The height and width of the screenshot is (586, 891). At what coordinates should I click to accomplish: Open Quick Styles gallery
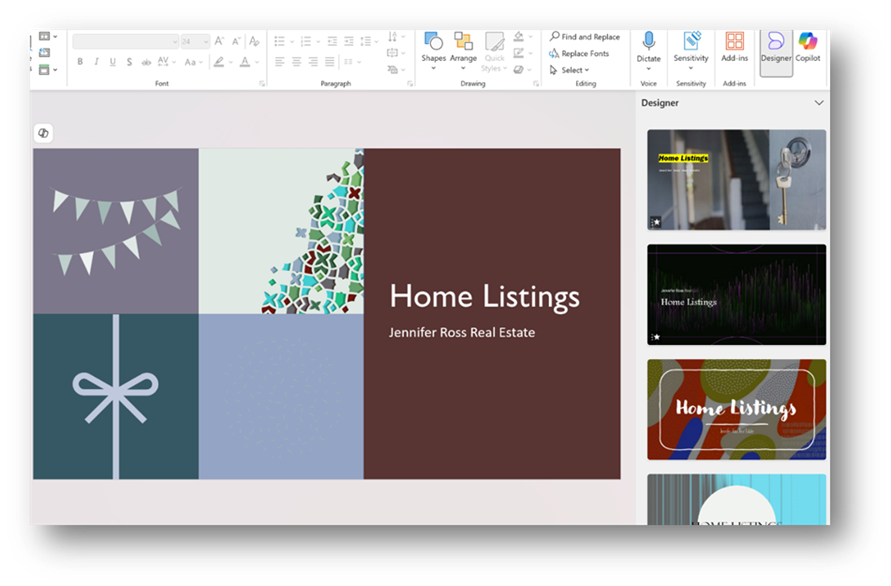click(x=494, y=51)
